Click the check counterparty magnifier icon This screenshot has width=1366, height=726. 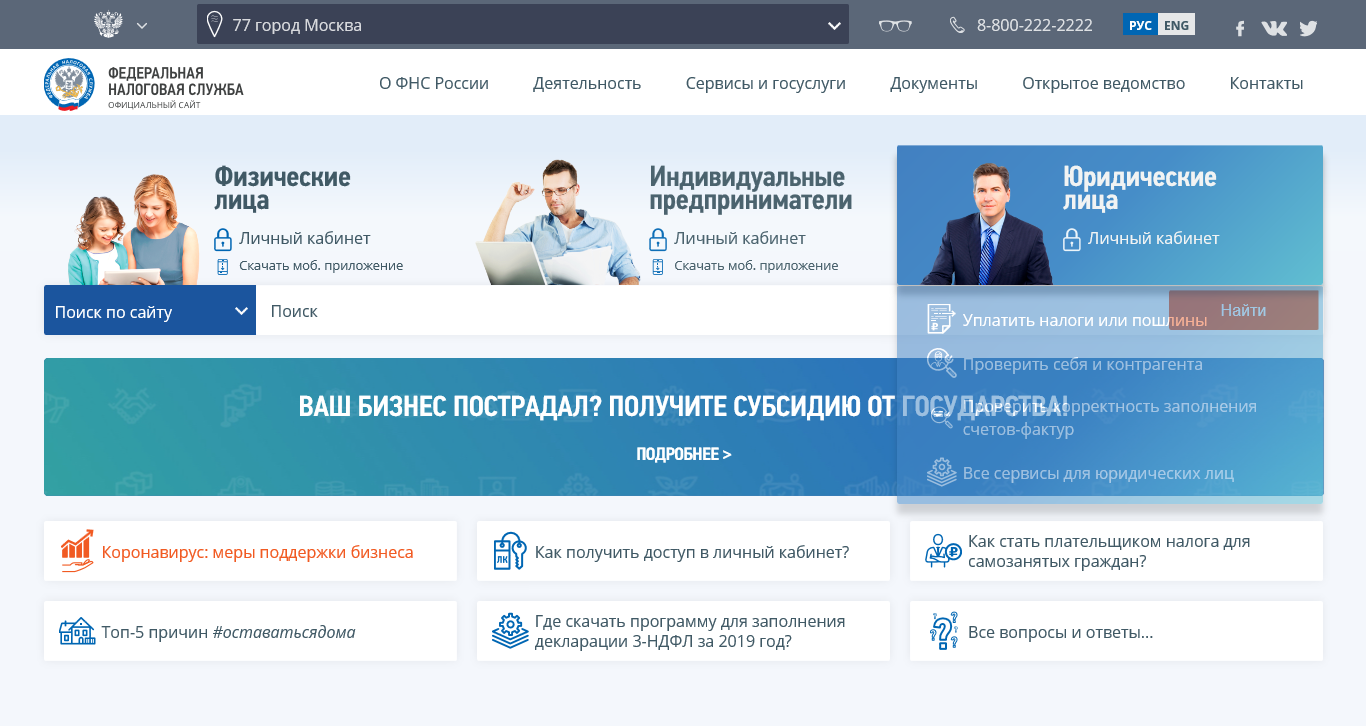coord(941,363)
